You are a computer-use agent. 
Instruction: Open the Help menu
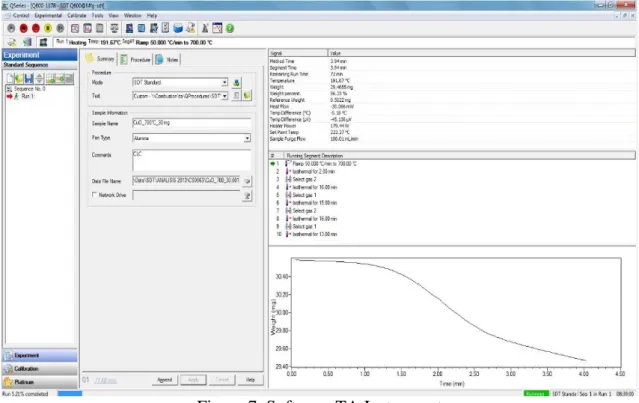(152, 15)
